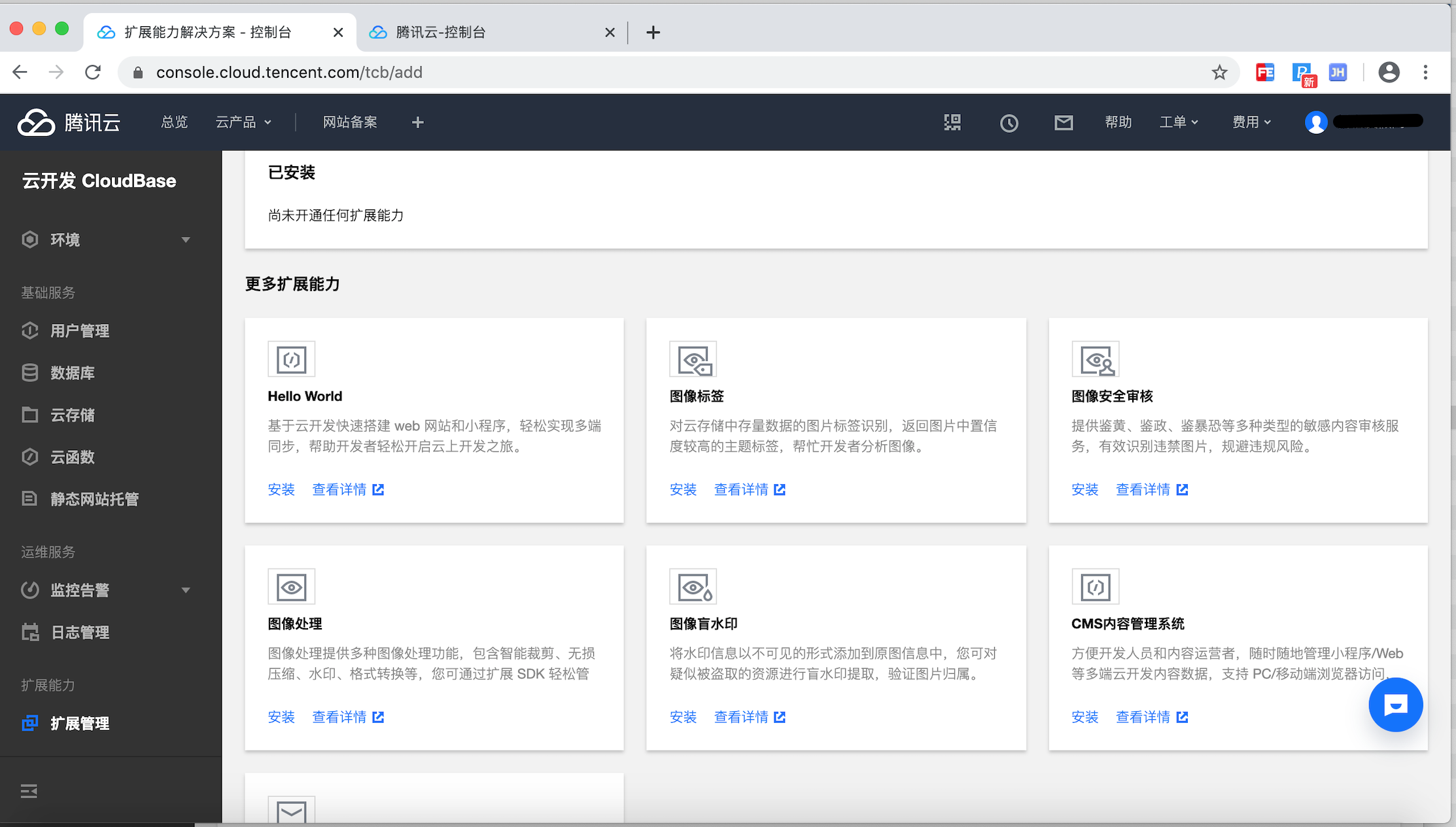Screen dimensions: 1456x827
Task: Expand the 监控告警 sidebar section
Action: (186, 590)
